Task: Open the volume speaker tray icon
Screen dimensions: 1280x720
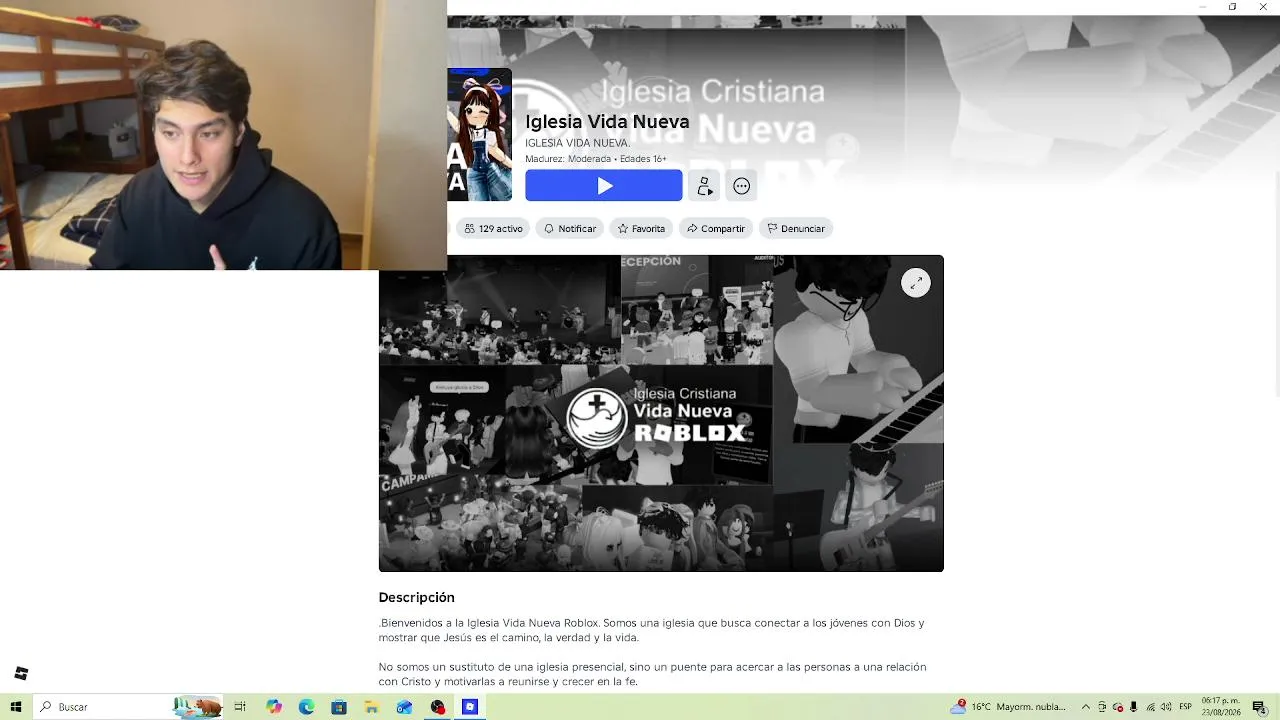Action: [x=1166, y=707]
